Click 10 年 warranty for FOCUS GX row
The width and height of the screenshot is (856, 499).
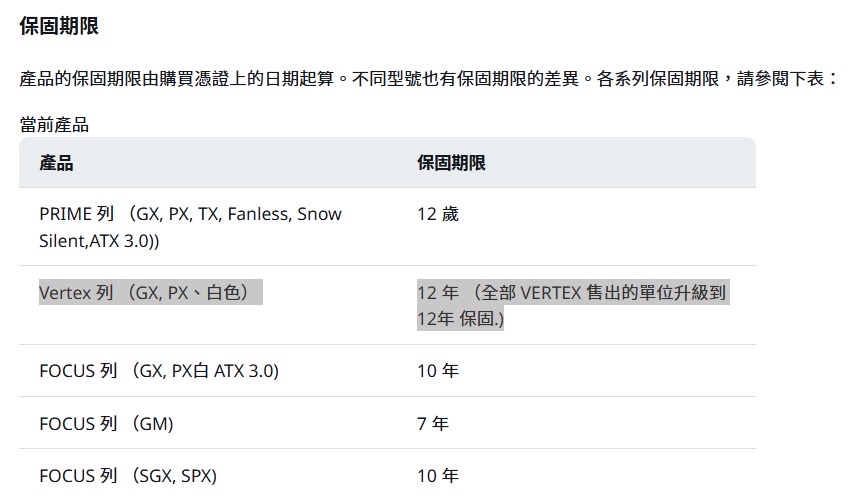click(438, 371)
